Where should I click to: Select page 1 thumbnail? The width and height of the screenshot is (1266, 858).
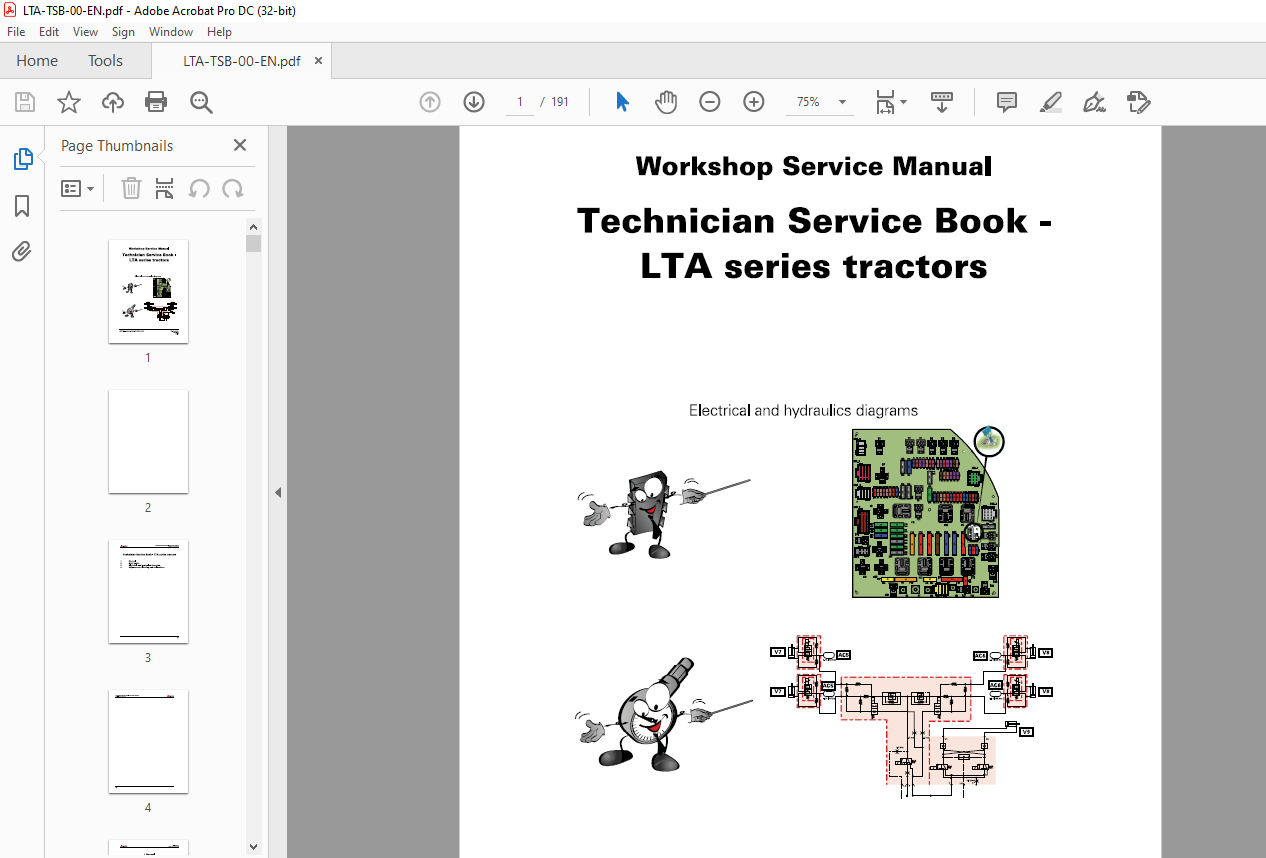[x=148, y=291]
